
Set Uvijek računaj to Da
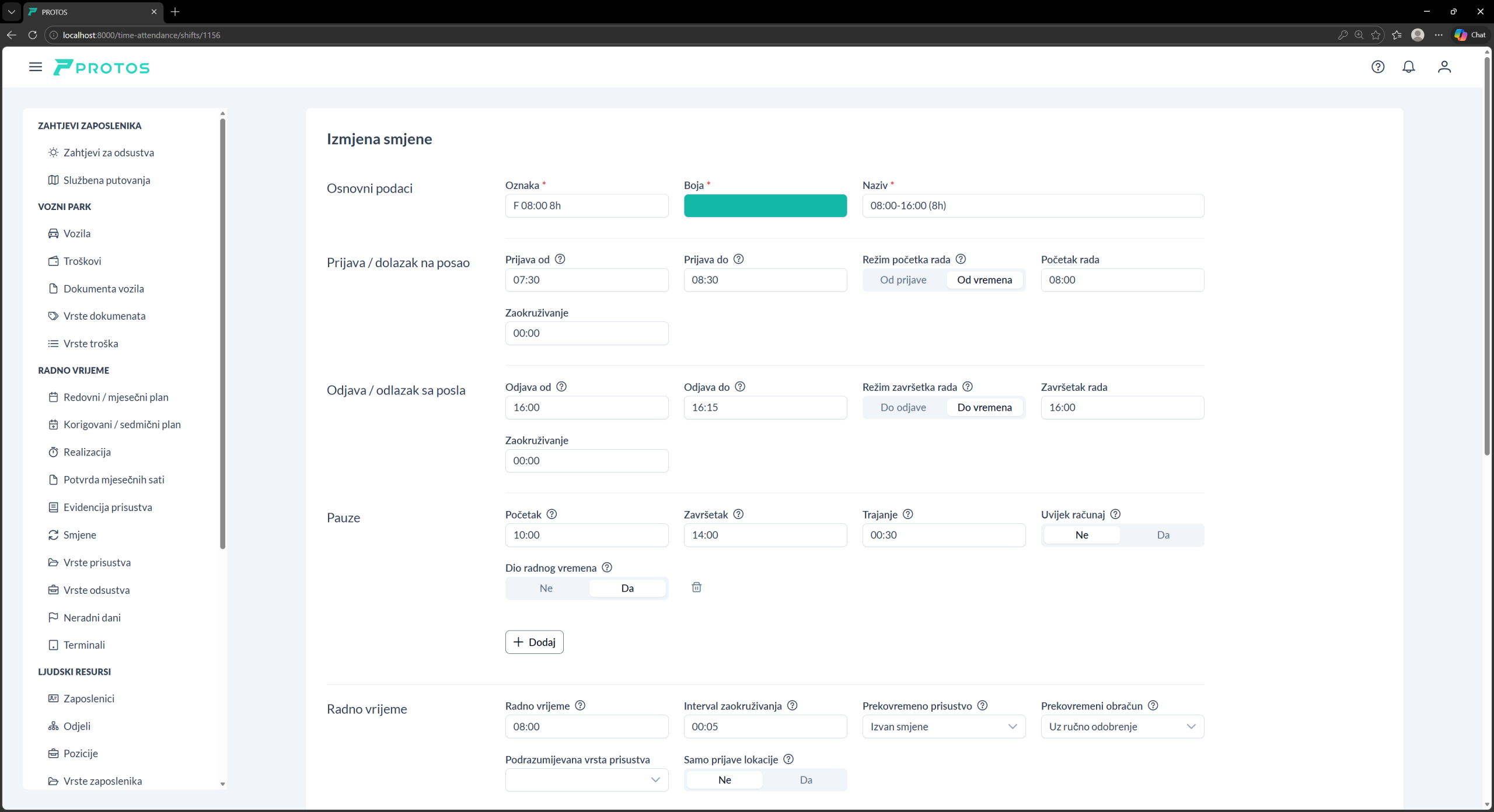pyautogui.click(x=1163, y=535)
